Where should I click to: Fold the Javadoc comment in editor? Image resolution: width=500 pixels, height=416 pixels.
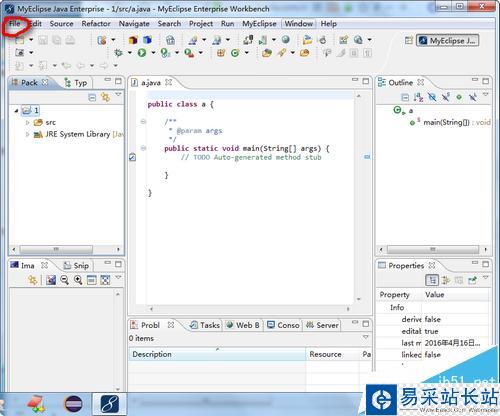click(143, 121)
